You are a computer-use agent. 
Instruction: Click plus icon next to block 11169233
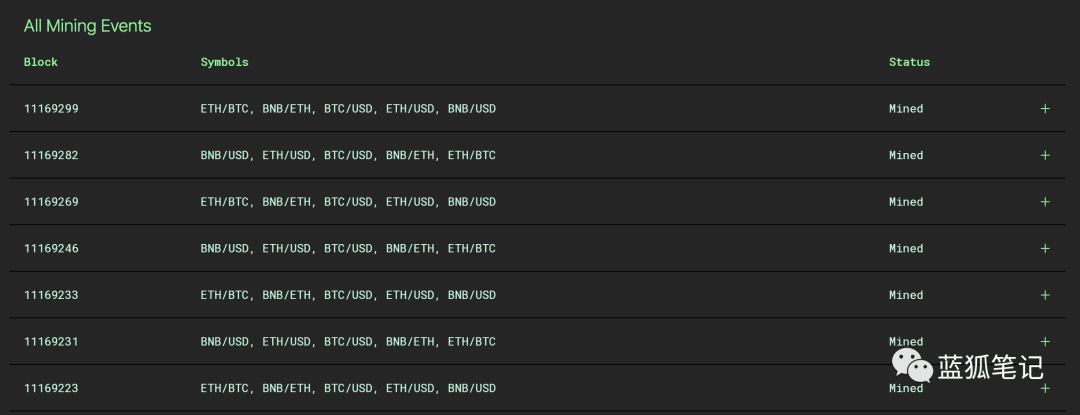[1045, 295]
